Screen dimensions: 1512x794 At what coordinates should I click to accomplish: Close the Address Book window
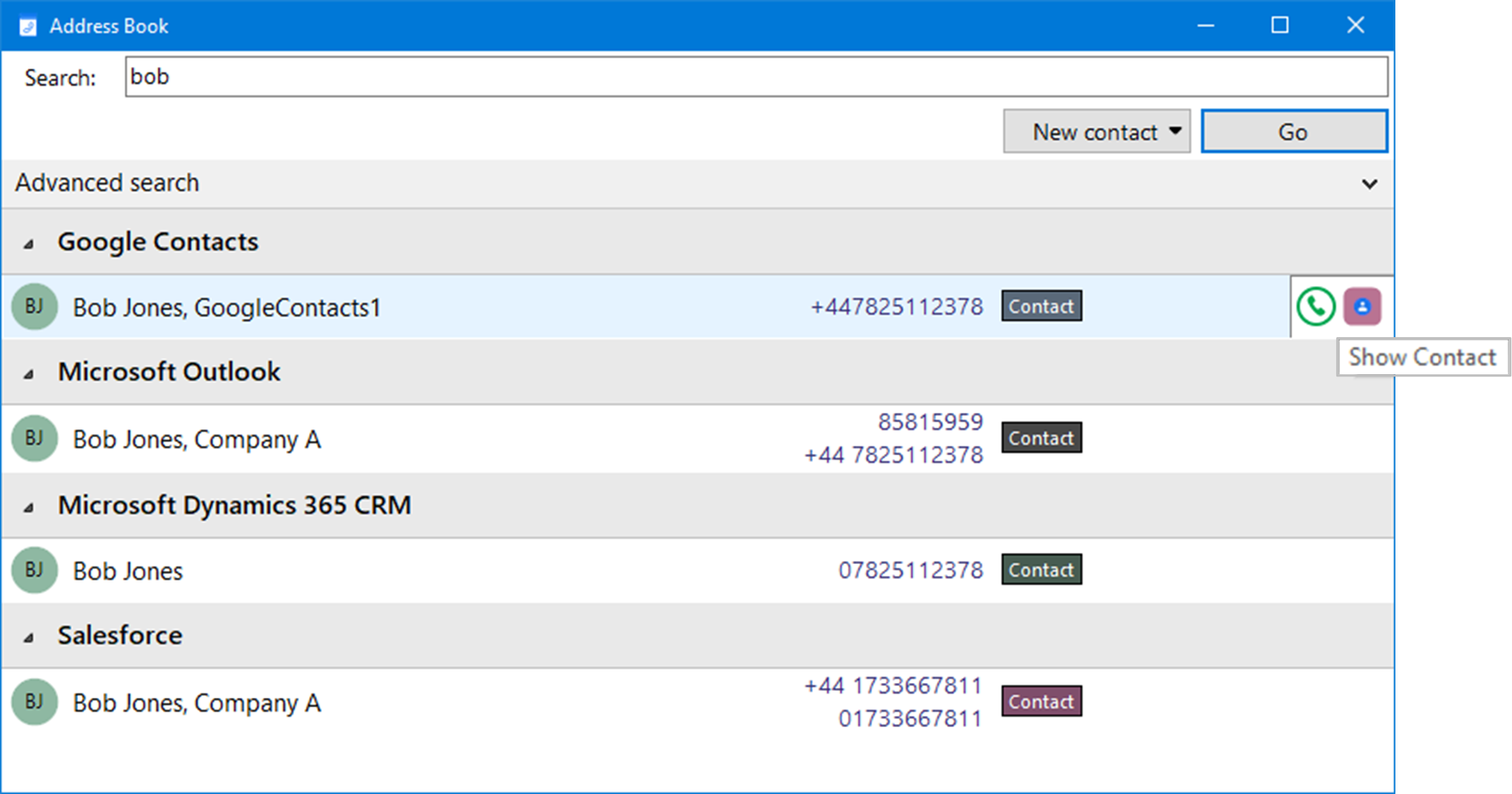tap(1355, 25)
